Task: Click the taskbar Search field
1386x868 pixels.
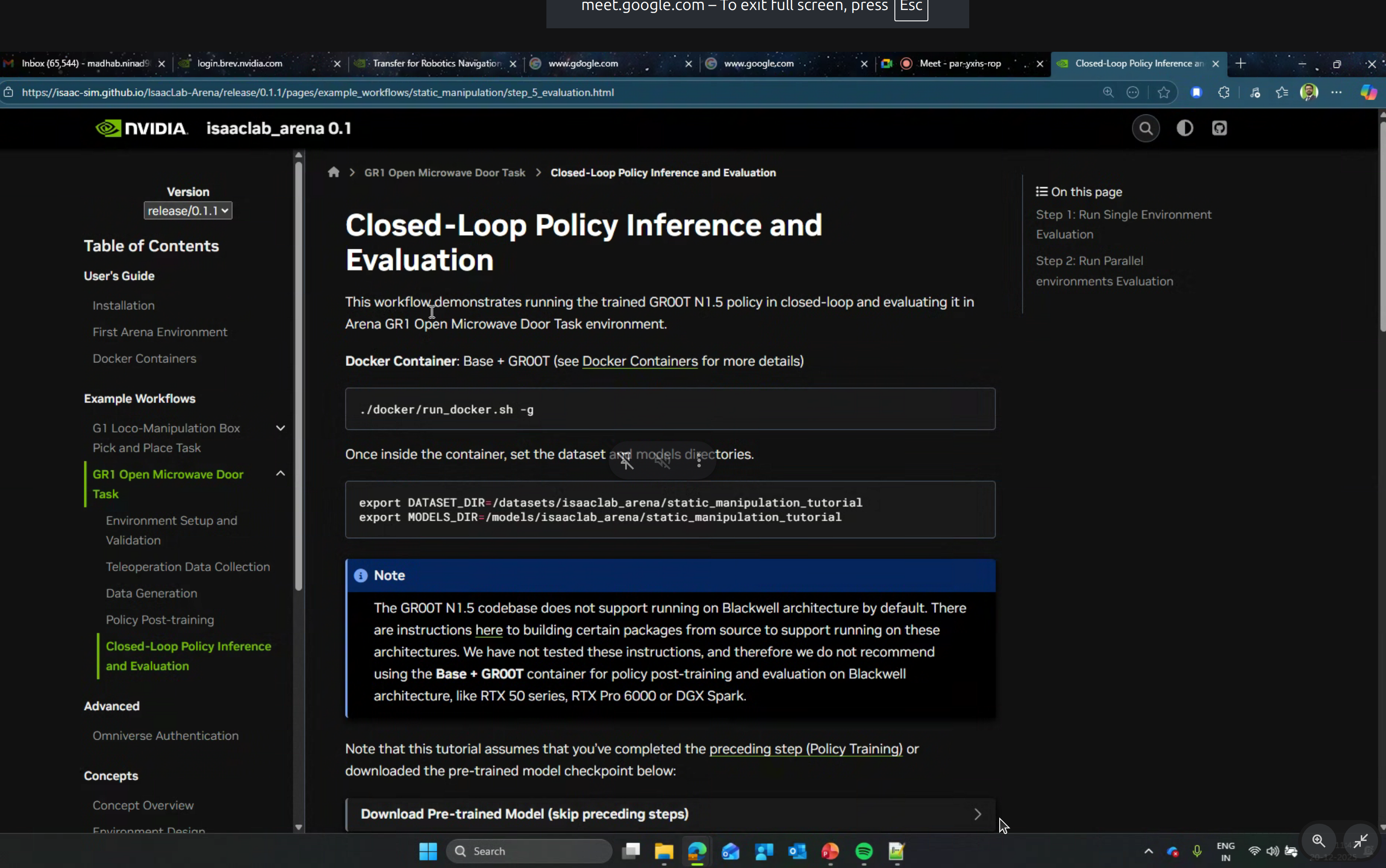Action: [x=528, y=851]
